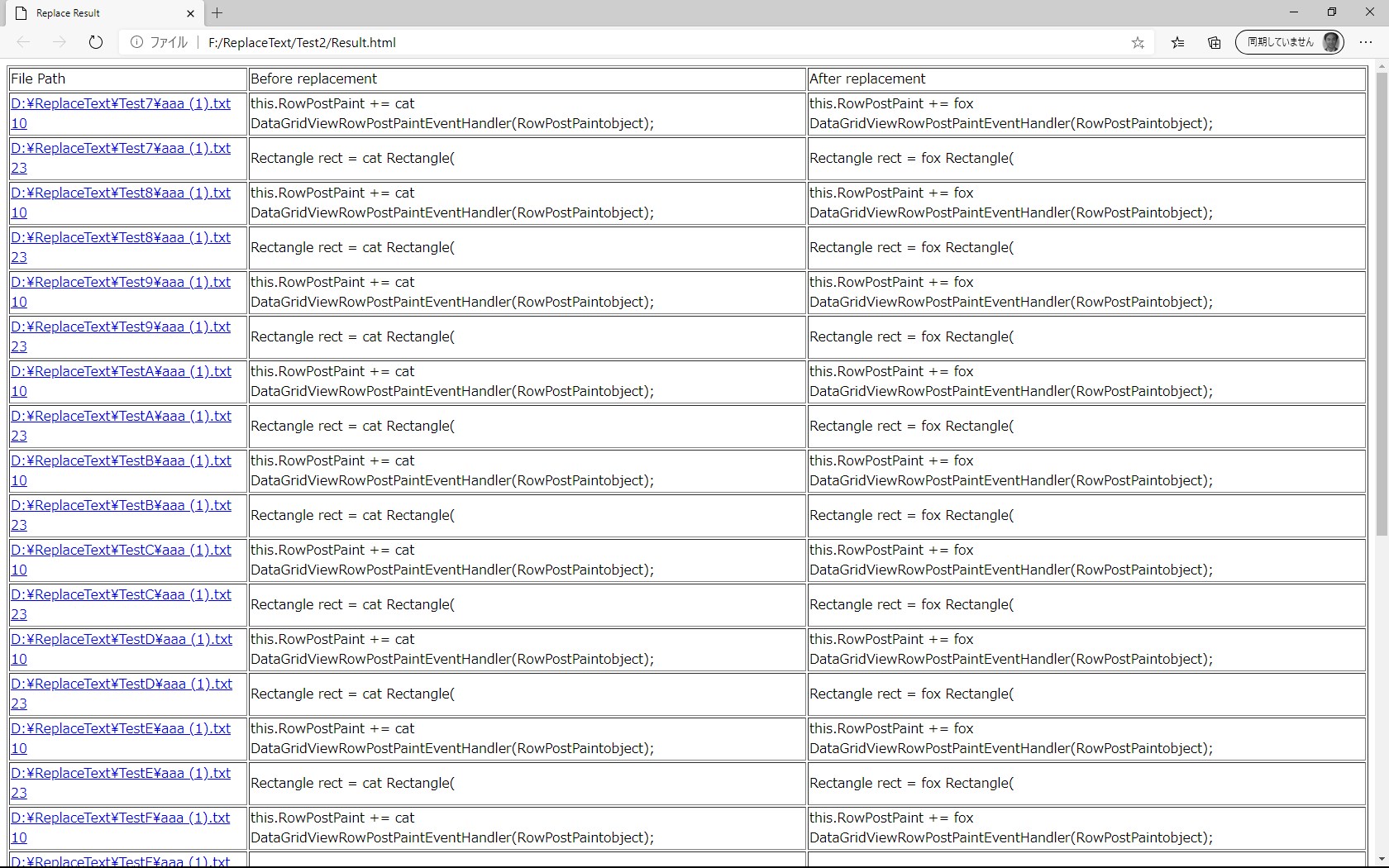Click TestC 'Rectangle rect = fox Rectangle(' cell
The height and width of the screenshot is (868, 1389).
(1086, 604)
